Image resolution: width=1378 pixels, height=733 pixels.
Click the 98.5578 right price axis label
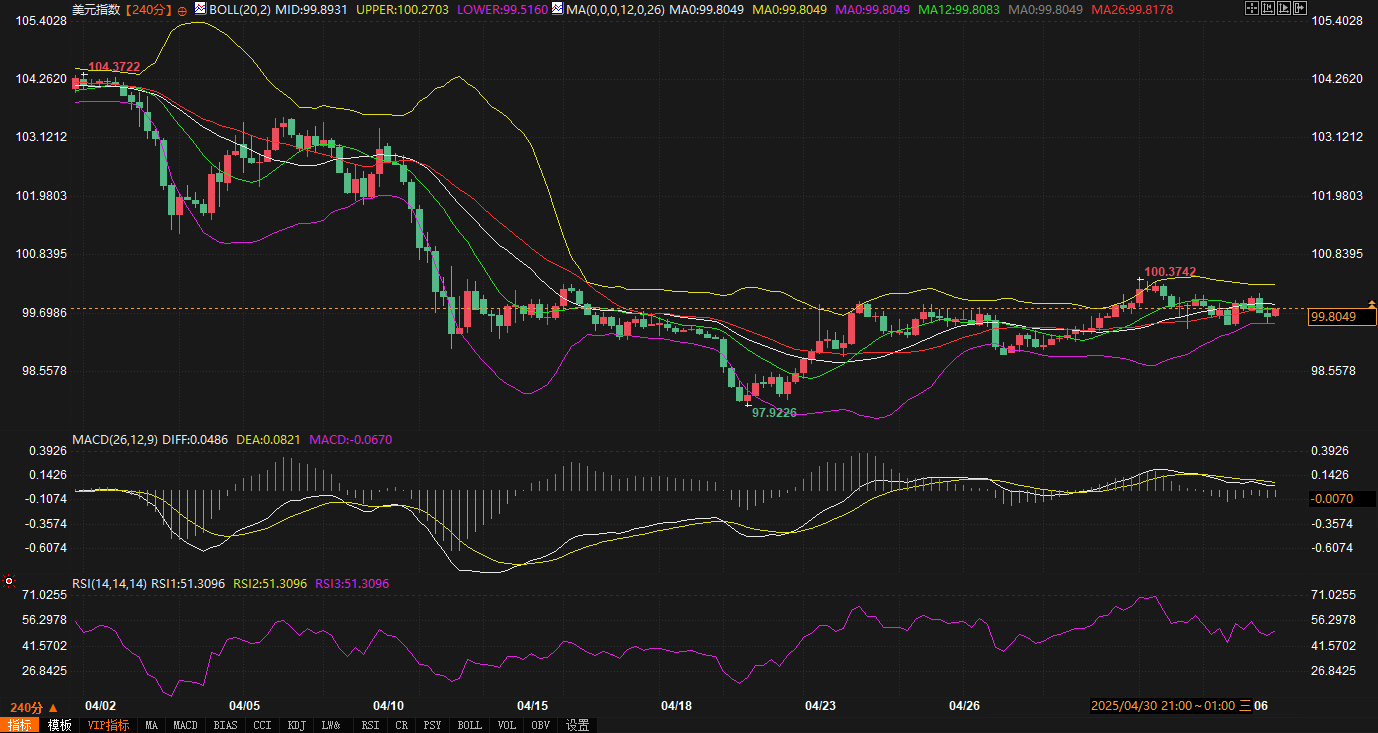[x=1334, y=371]
